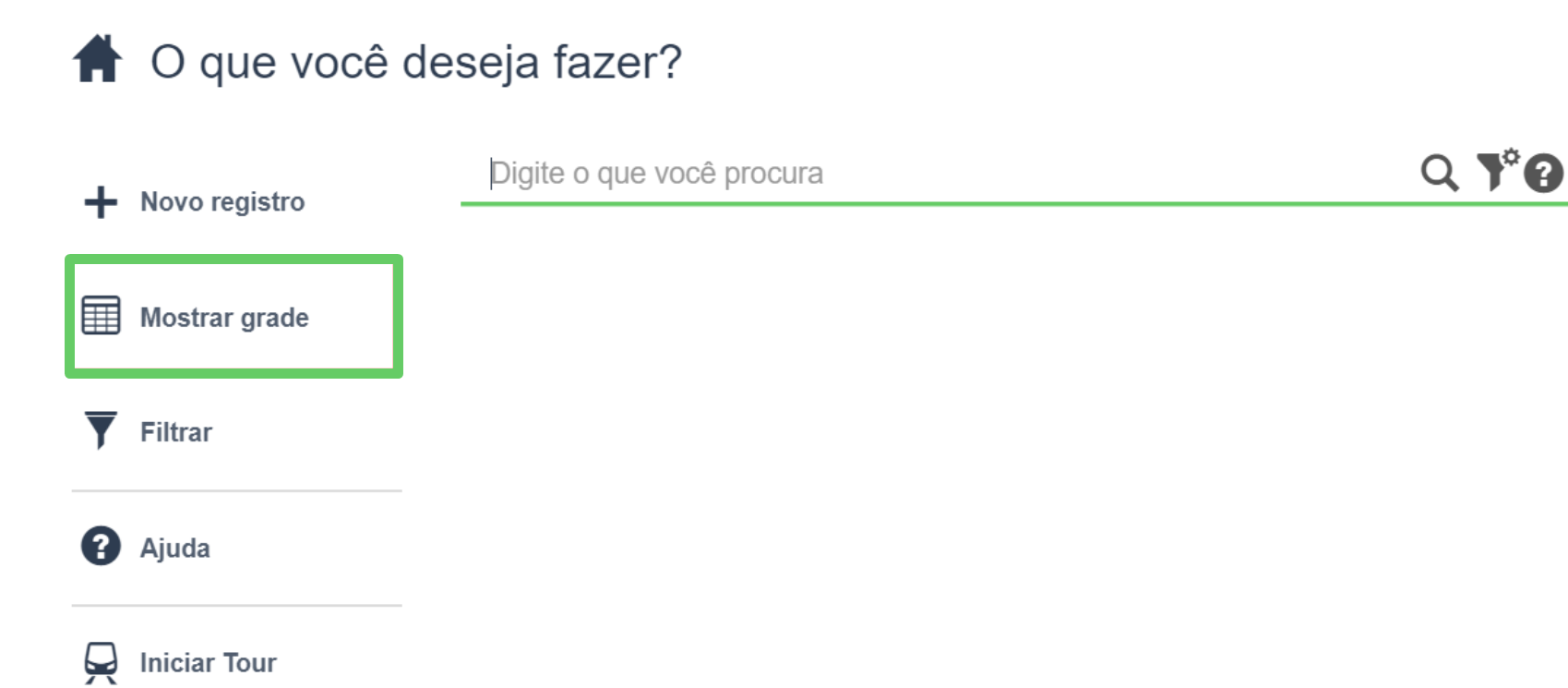Click the funnel icon next to Filtrar
Screen dimensions: 1568x688
[x=101, y=430]
